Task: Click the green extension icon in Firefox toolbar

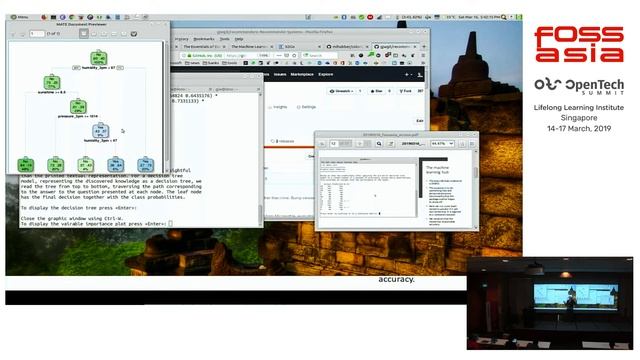Action: click(371, 54)
